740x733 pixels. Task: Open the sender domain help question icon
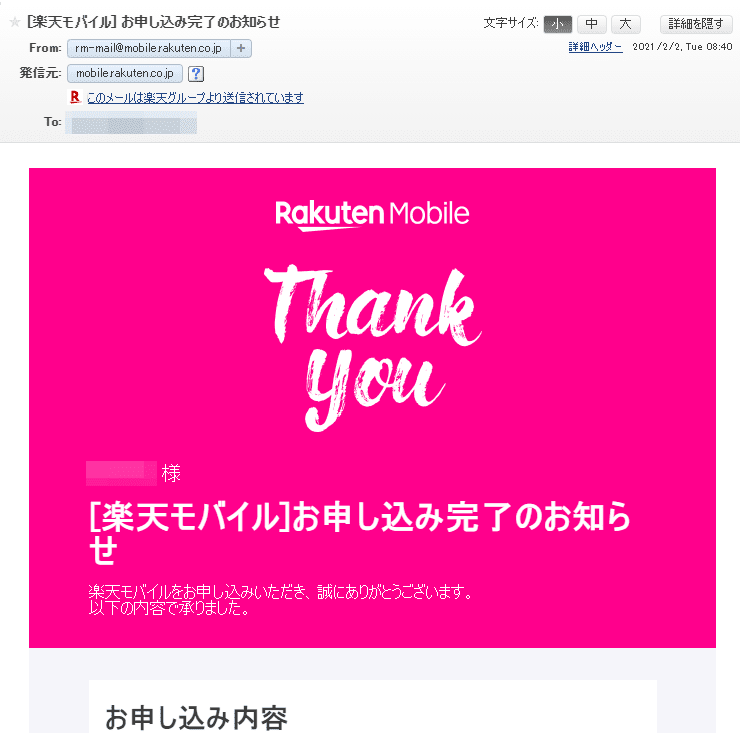(x=196, y=74)
